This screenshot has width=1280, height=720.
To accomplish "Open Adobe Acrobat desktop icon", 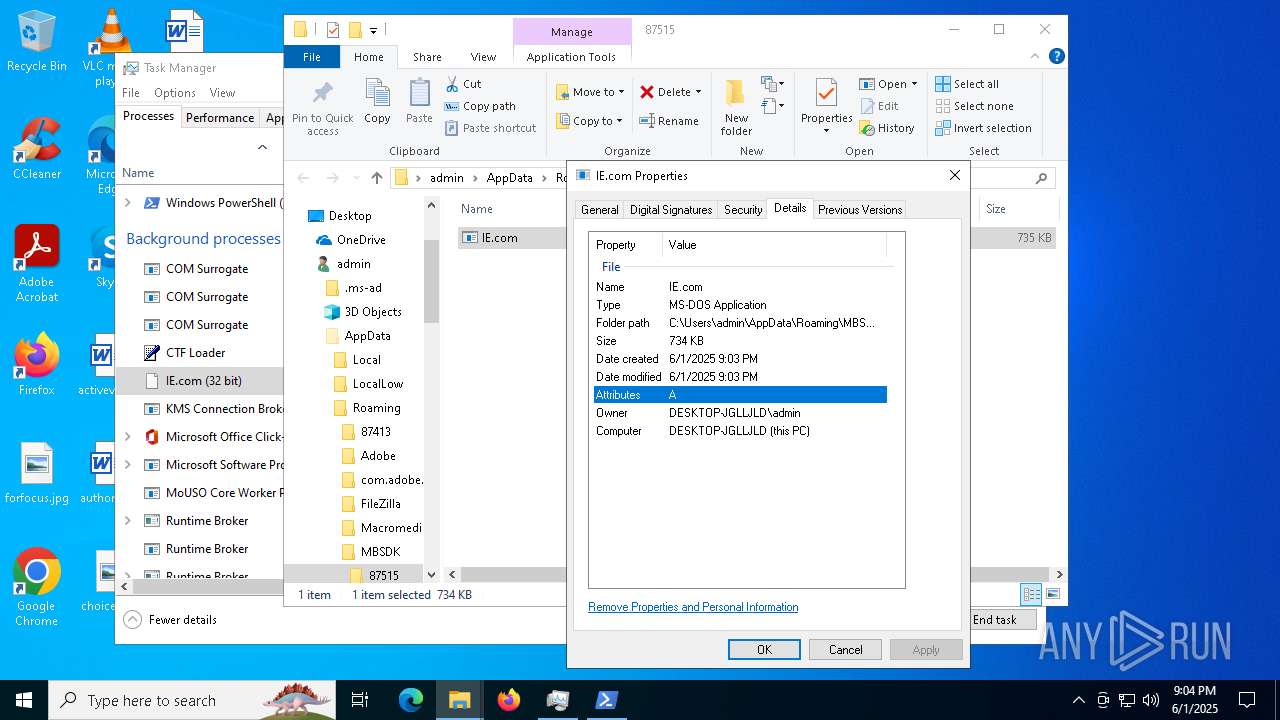I will 36,264.
